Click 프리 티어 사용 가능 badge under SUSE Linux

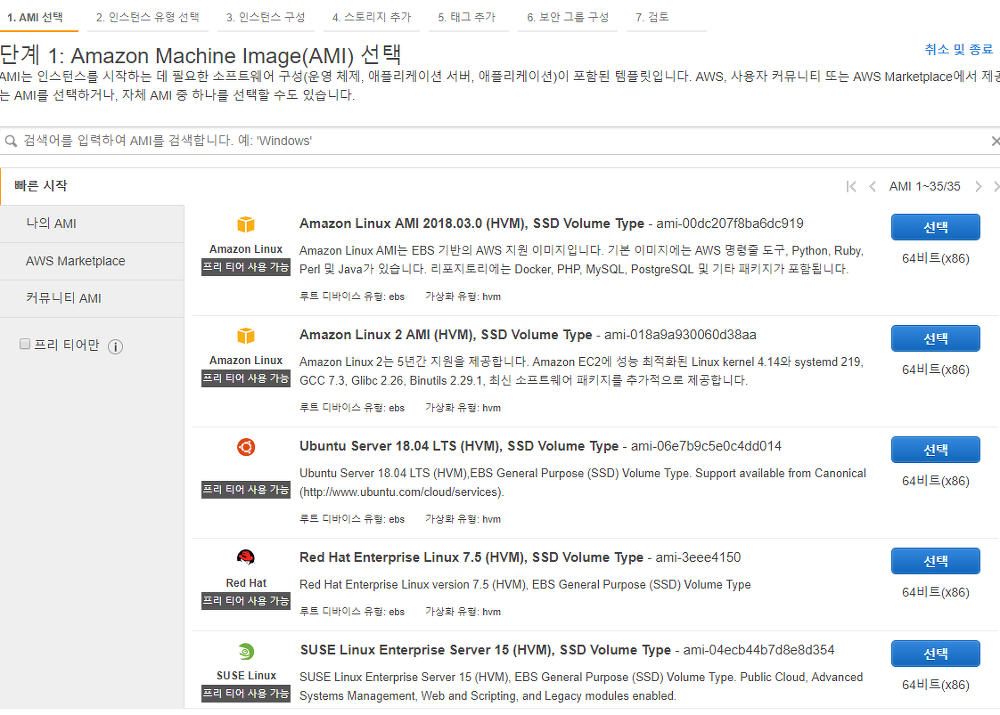(x=246, y=693)
